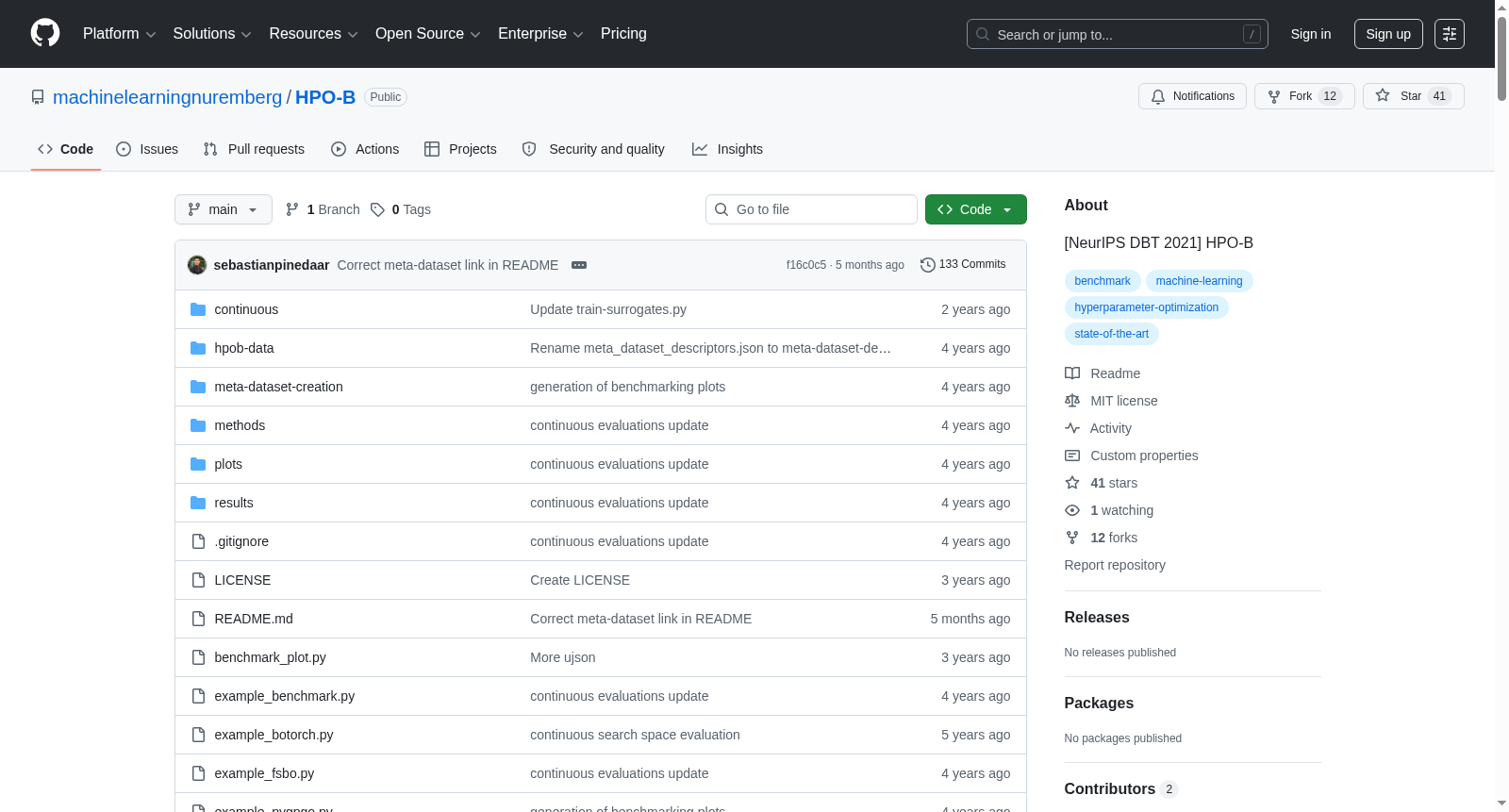
Task: Open the command palette icon button
Action: pos(1450,34)
